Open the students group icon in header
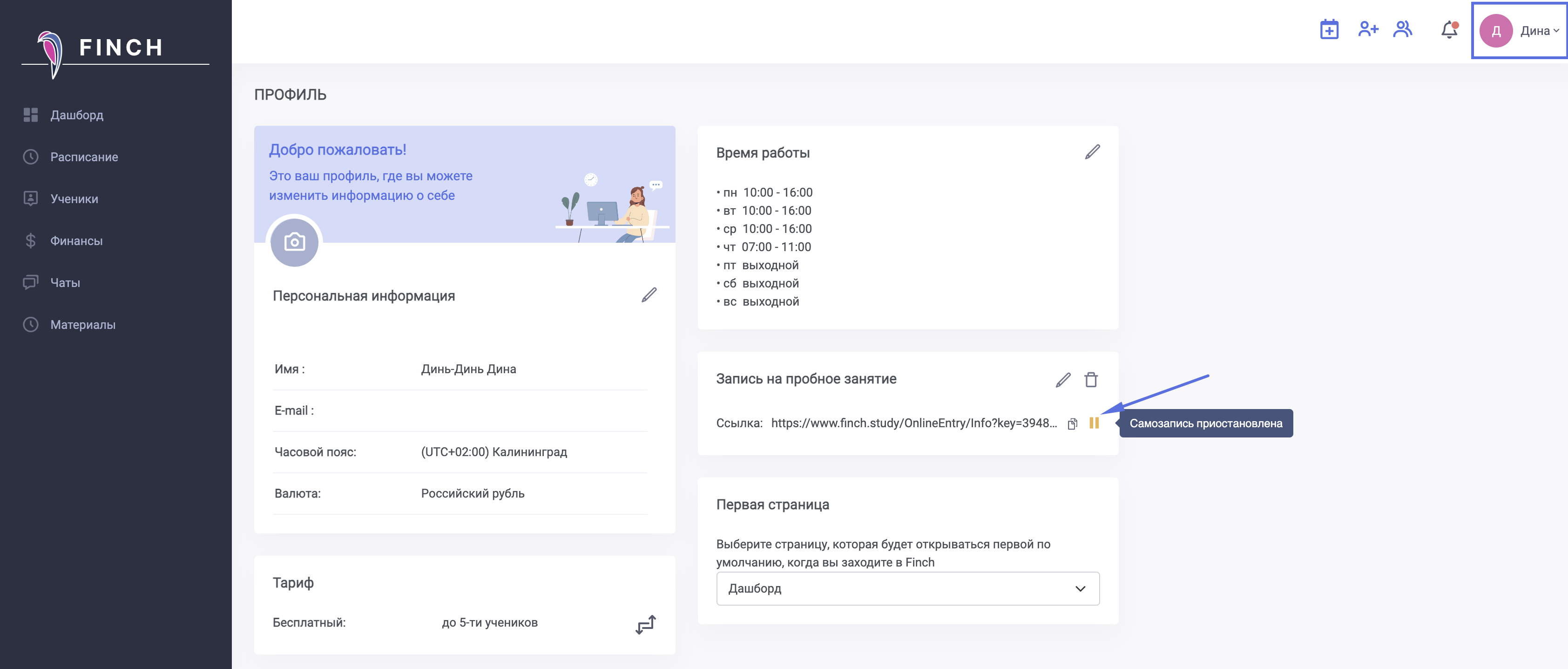This screenshot has height=669, width=1568. coord(1402,29)
